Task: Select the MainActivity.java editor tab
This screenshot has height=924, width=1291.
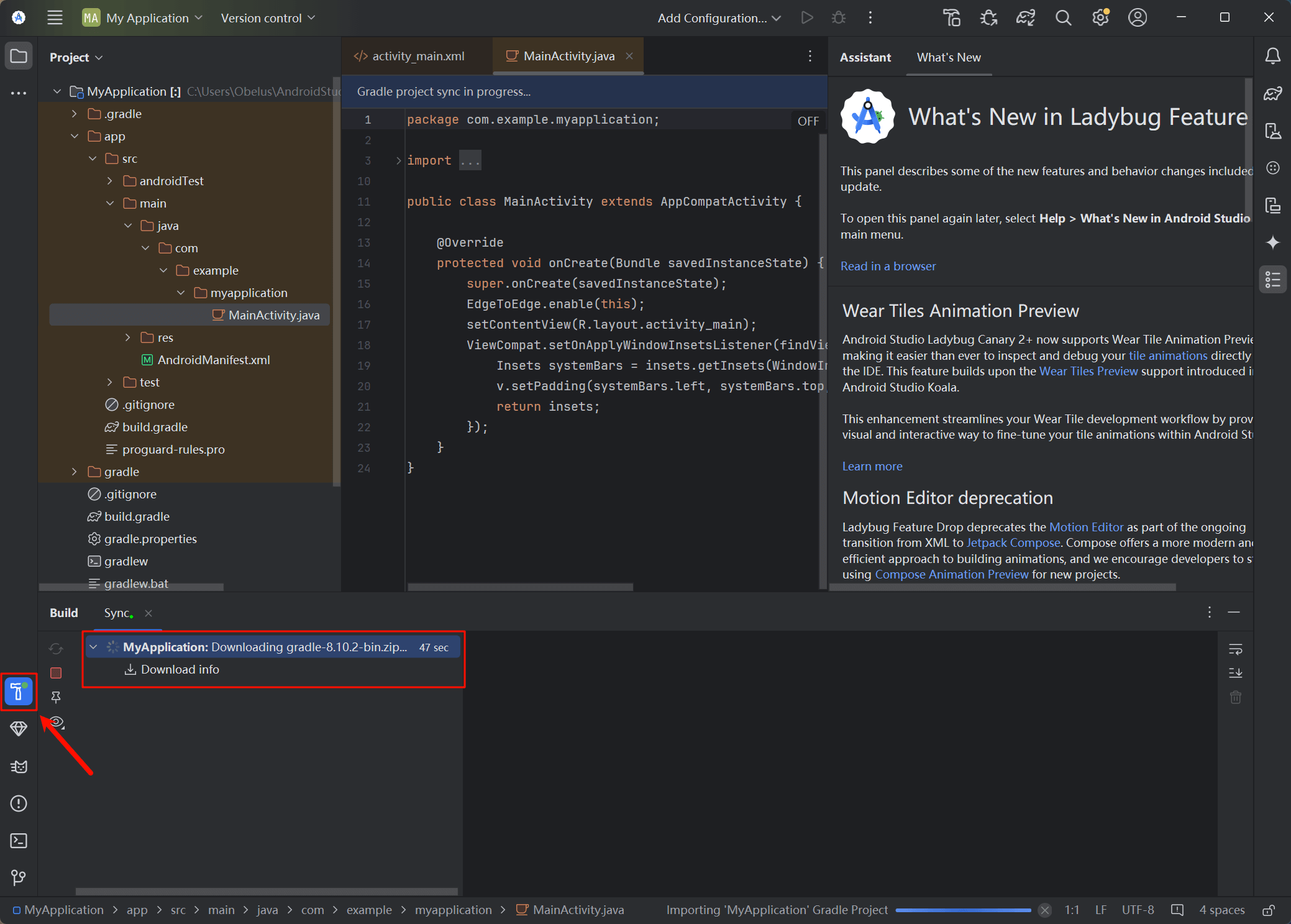Action: click(569, 56)
